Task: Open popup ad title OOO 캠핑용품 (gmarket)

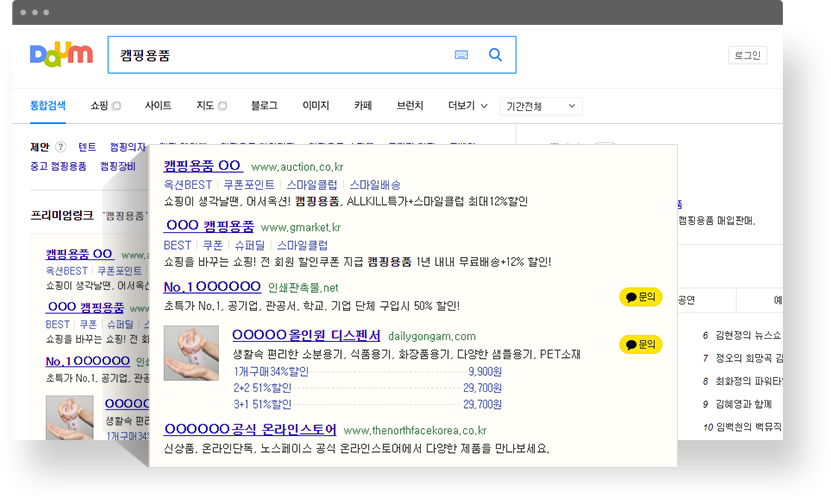Action: coord(209,226)
